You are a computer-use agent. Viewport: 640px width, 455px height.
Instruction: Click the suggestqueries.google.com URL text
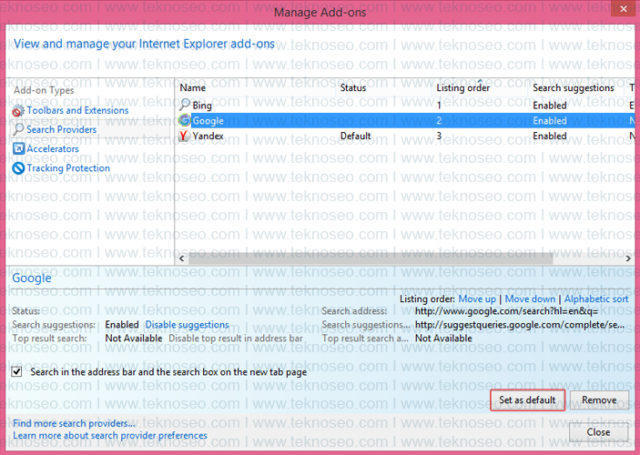click(x=520, y=325)
